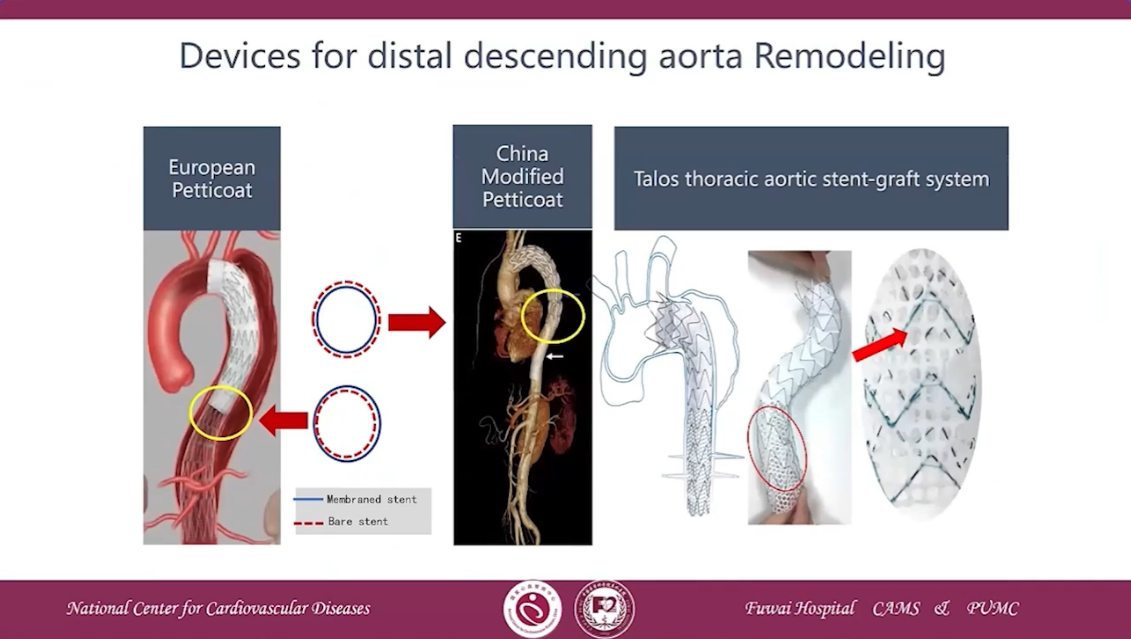1131x639 pixels.
Task: Click the 'CAMS' footer text
Action: pos(896,609)
